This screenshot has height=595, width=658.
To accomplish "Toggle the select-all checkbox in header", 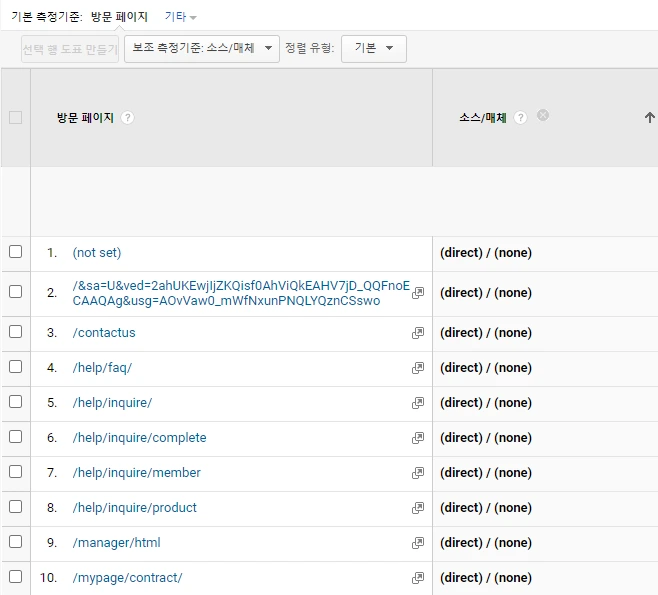I will point(16,117).
